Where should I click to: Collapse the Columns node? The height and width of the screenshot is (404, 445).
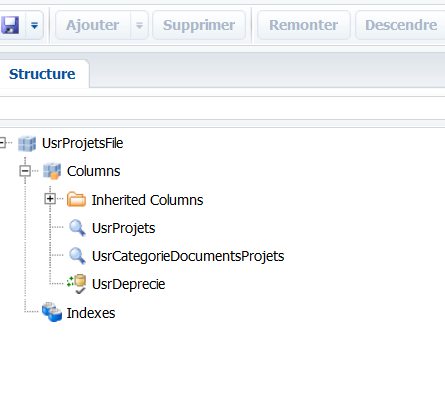(x=25, y=171)
